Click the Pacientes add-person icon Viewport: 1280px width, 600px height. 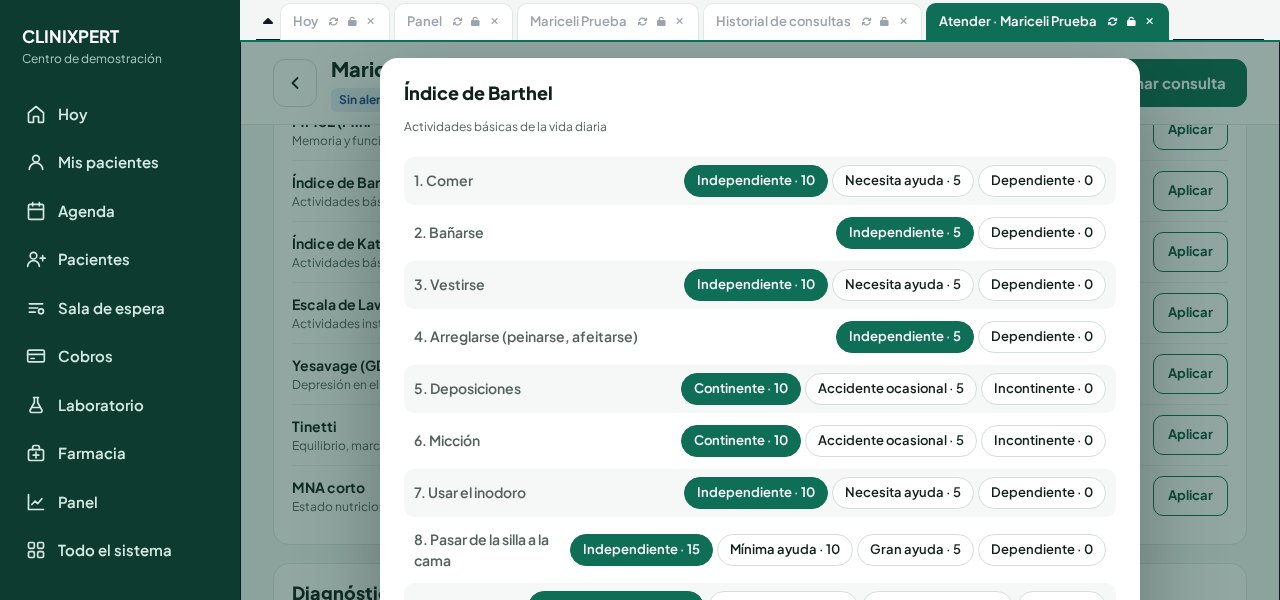(36, 259)
